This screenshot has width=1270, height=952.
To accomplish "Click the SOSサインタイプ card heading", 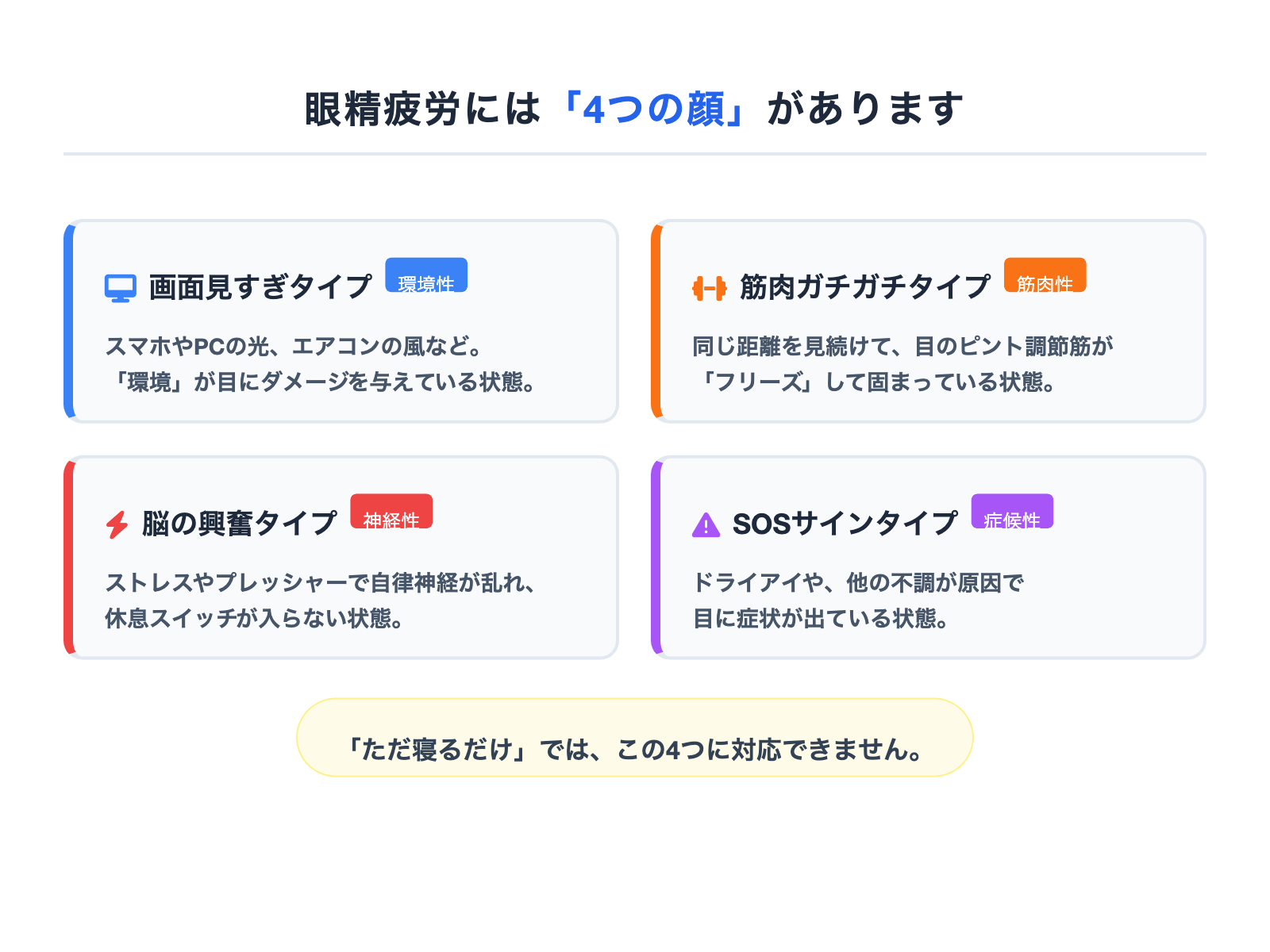I will (845, 523).
